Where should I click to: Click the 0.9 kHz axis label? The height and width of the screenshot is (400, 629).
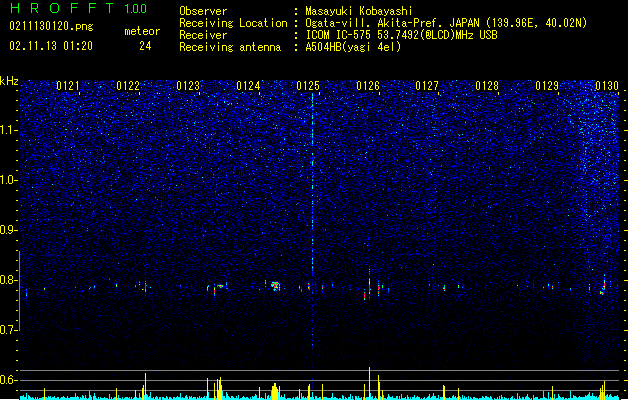(9, 230)
